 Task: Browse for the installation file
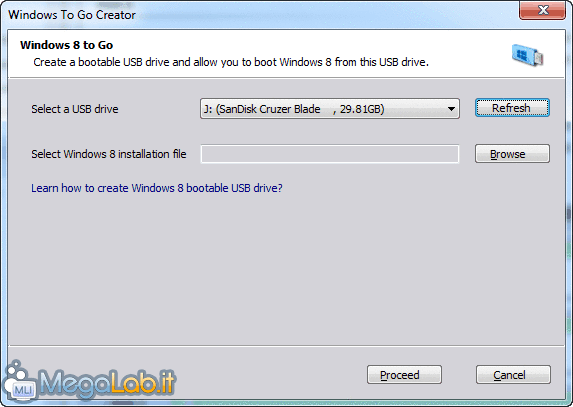pos(512,154)
